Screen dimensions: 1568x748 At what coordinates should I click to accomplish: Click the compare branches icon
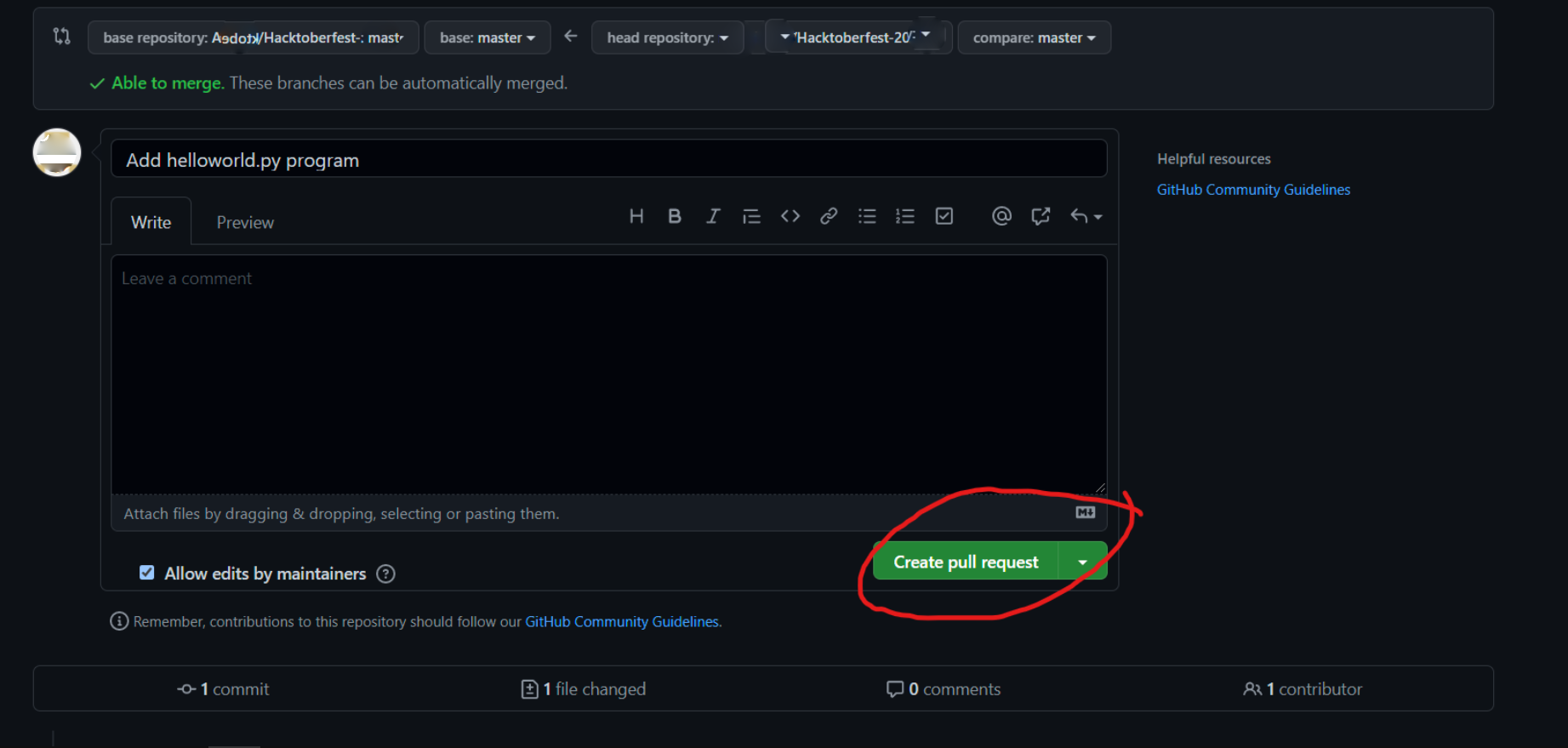pos(61,37)
